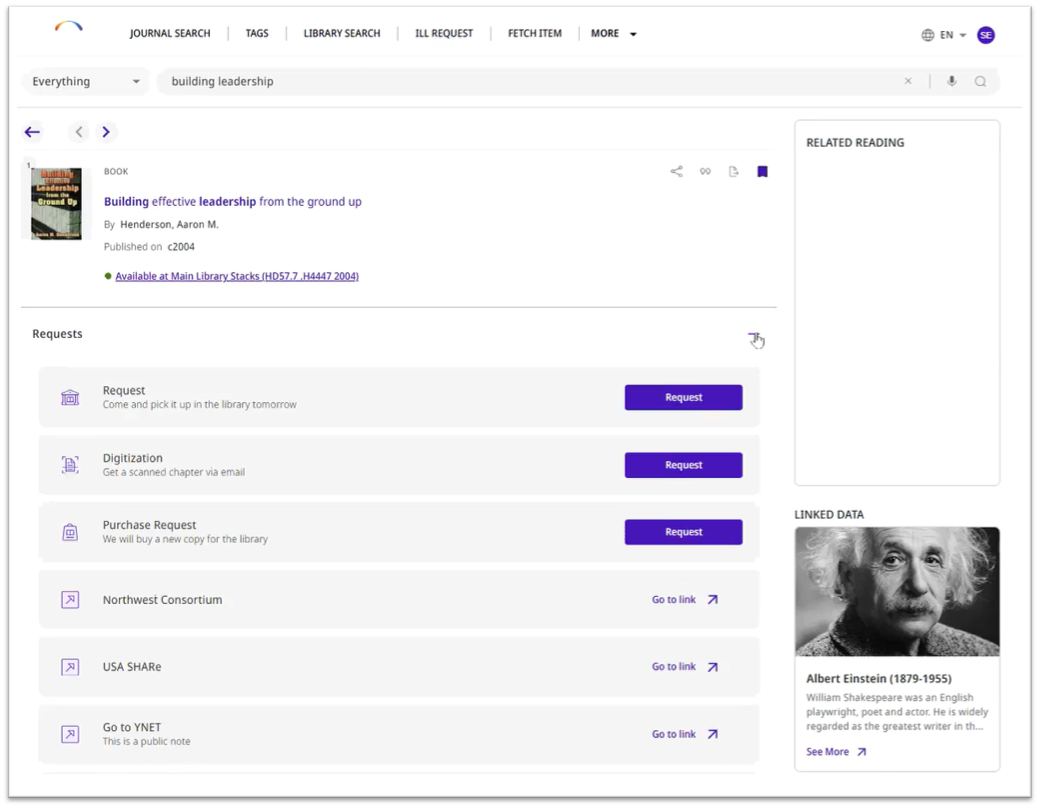Open the EN language selector

[944, 35]
